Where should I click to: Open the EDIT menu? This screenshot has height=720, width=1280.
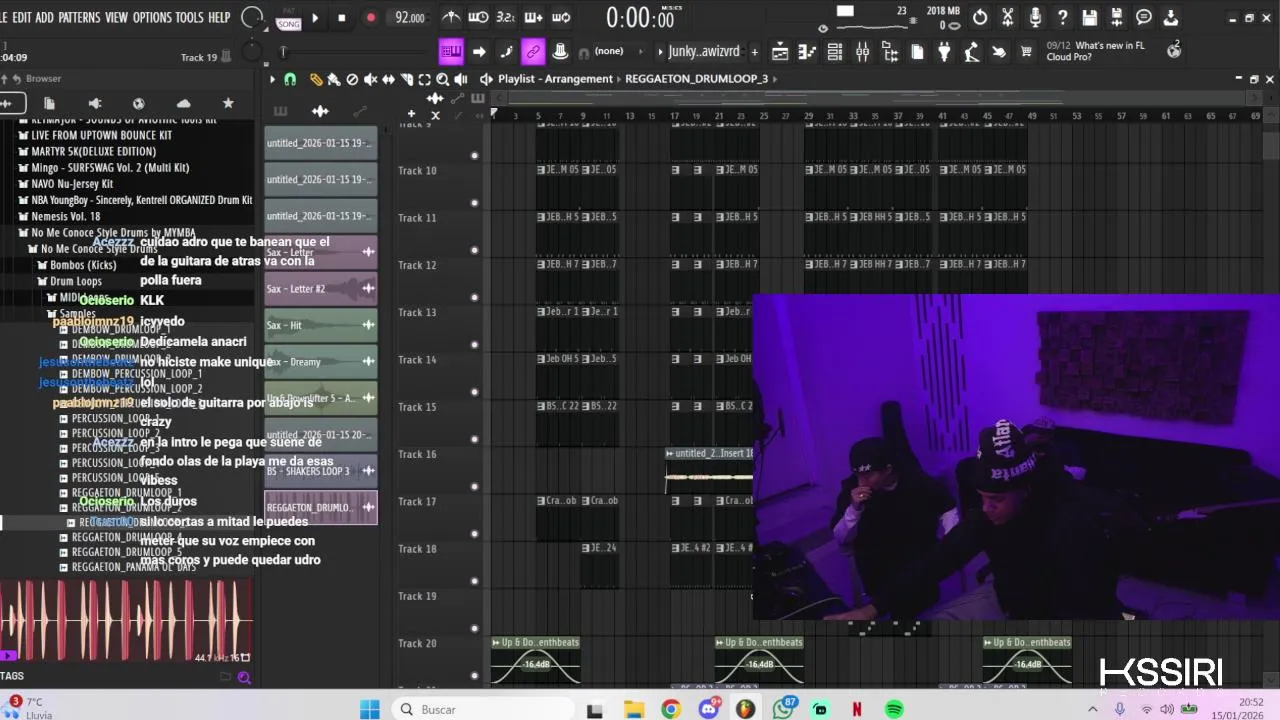point(21,18)
